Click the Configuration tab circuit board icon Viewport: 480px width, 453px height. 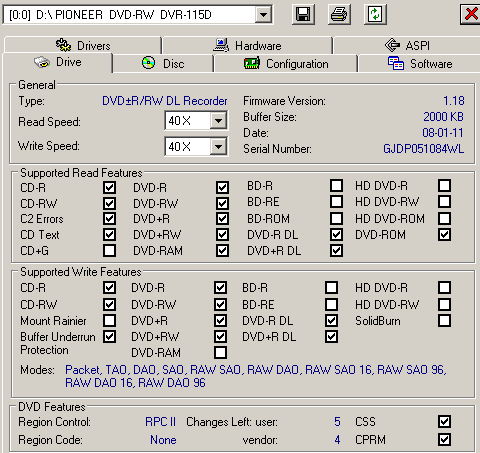point(252,63)
